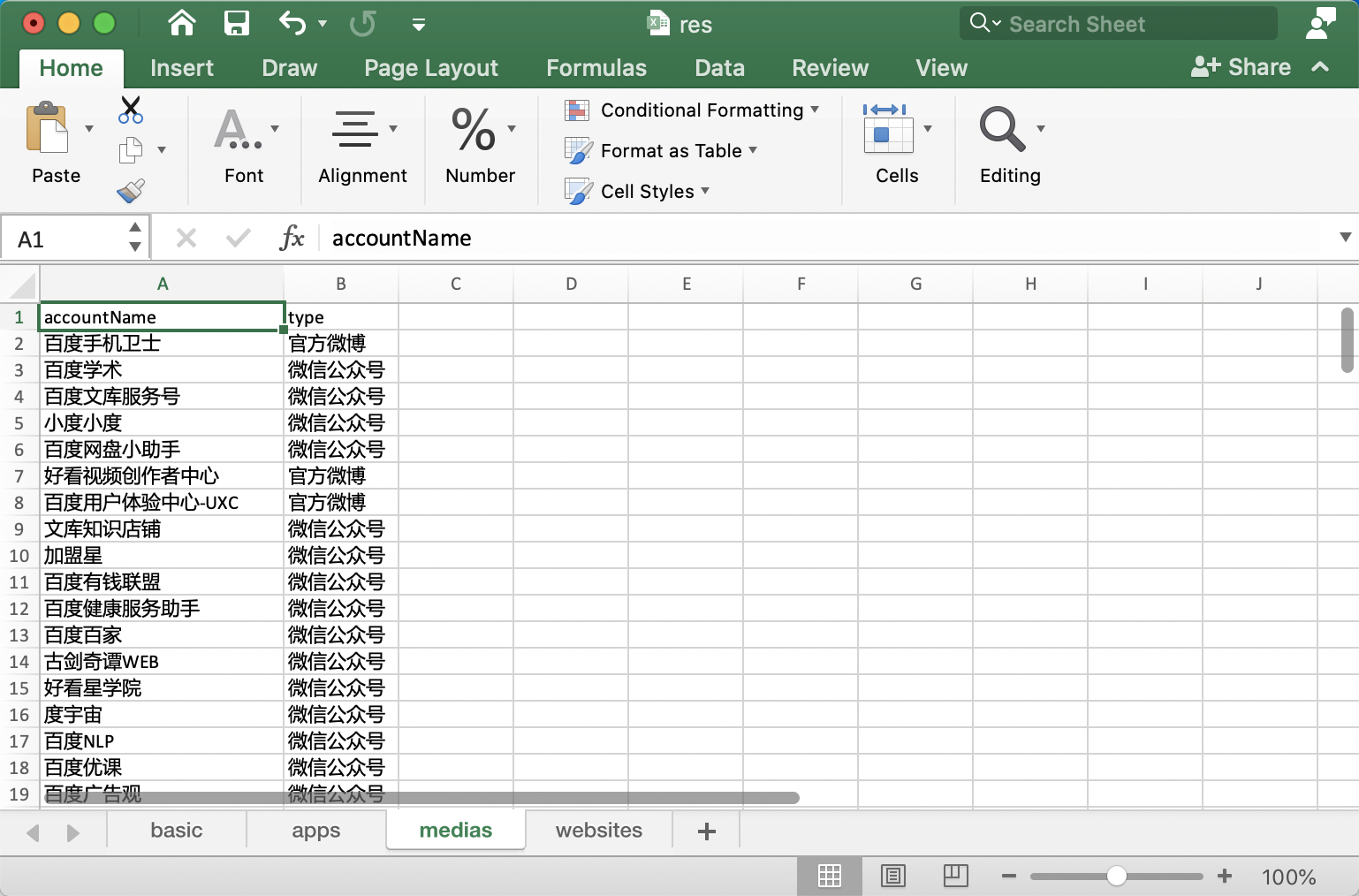Open the Number format group
Image resolution: width=1359 pixels, height=896 pixels.
pyautogui.click(x=480, y=145)
